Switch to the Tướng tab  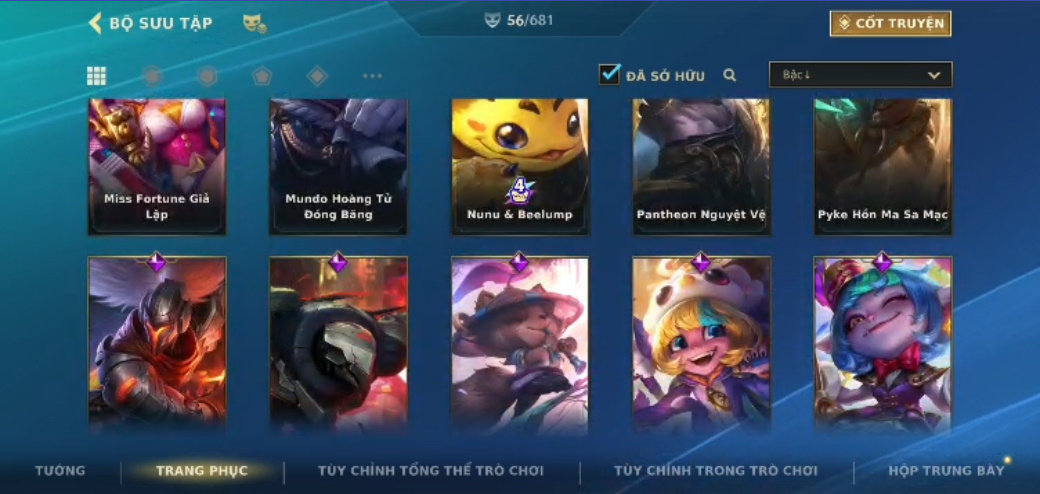tap(60, 471)
